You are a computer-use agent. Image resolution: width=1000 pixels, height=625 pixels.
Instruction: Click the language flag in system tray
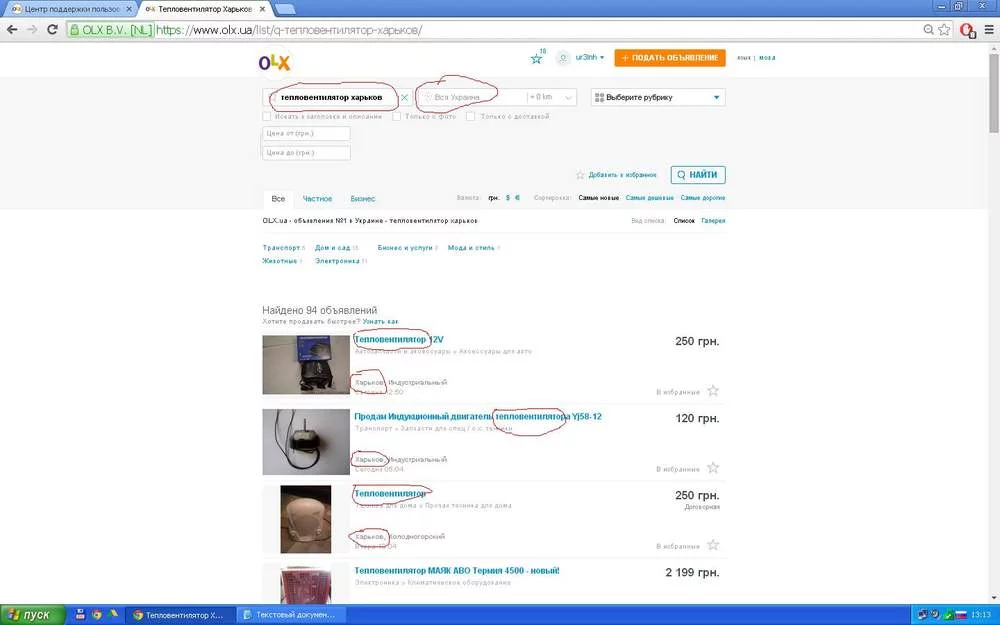[960, 615]
